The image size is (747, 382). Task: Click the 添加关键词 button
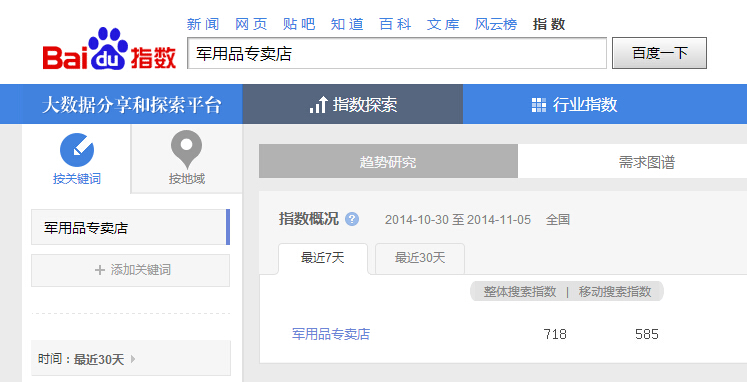point(130,270)
